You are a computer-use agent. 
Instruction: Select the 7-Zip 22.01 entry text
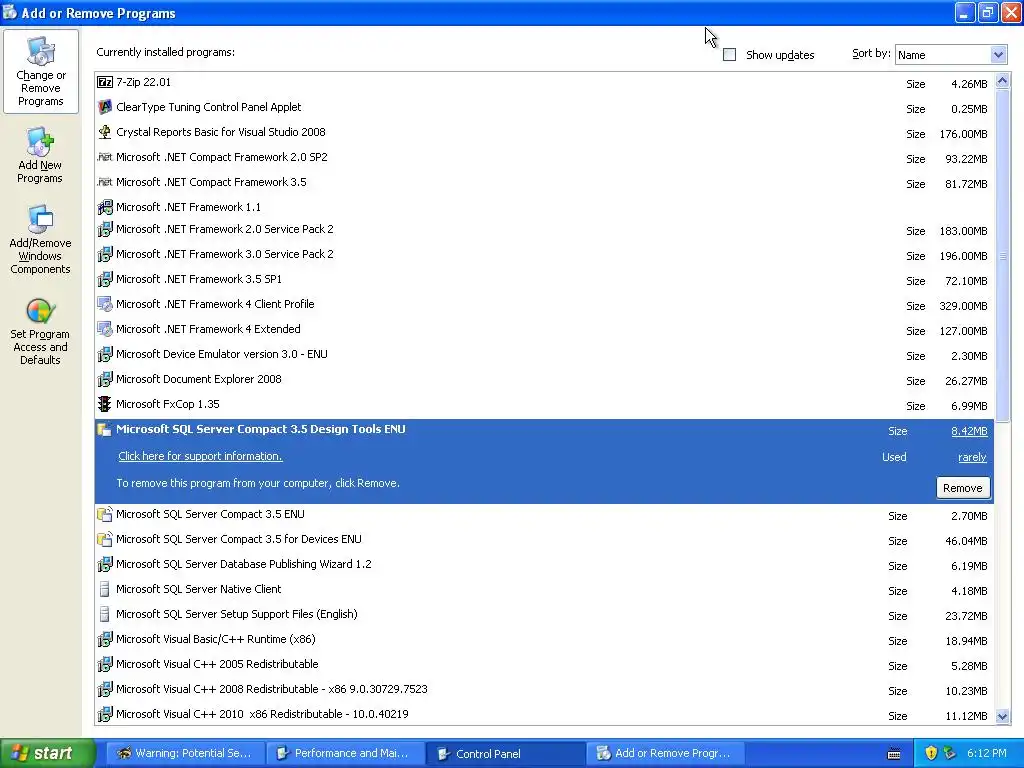[x=143, y=82]
